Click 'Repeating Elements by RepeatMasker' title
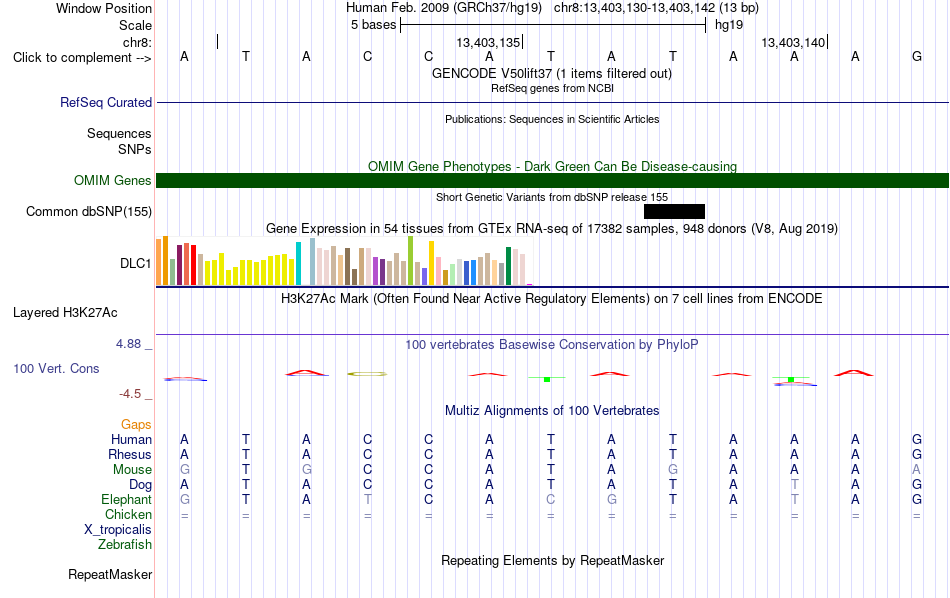Viewport: 950px width, 598px height. (x=552, y=560)
